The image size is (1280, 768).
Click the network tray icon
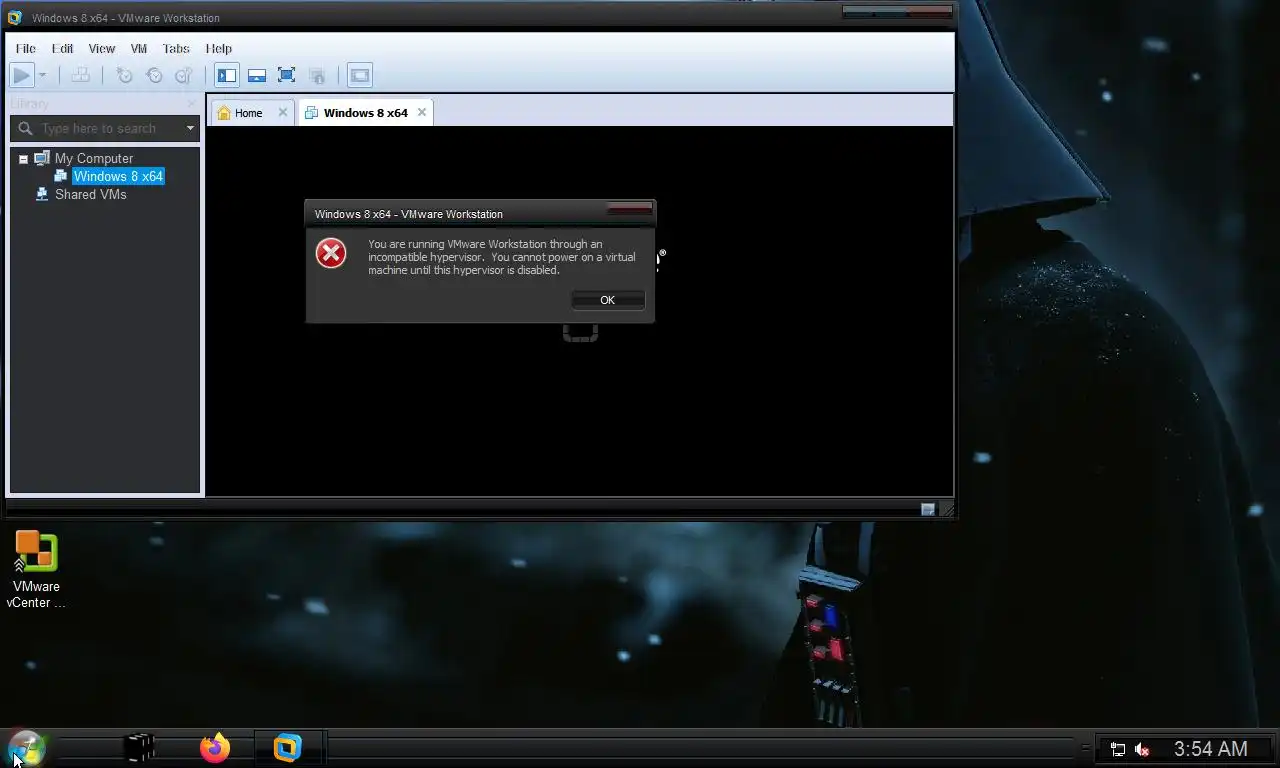1118,749
